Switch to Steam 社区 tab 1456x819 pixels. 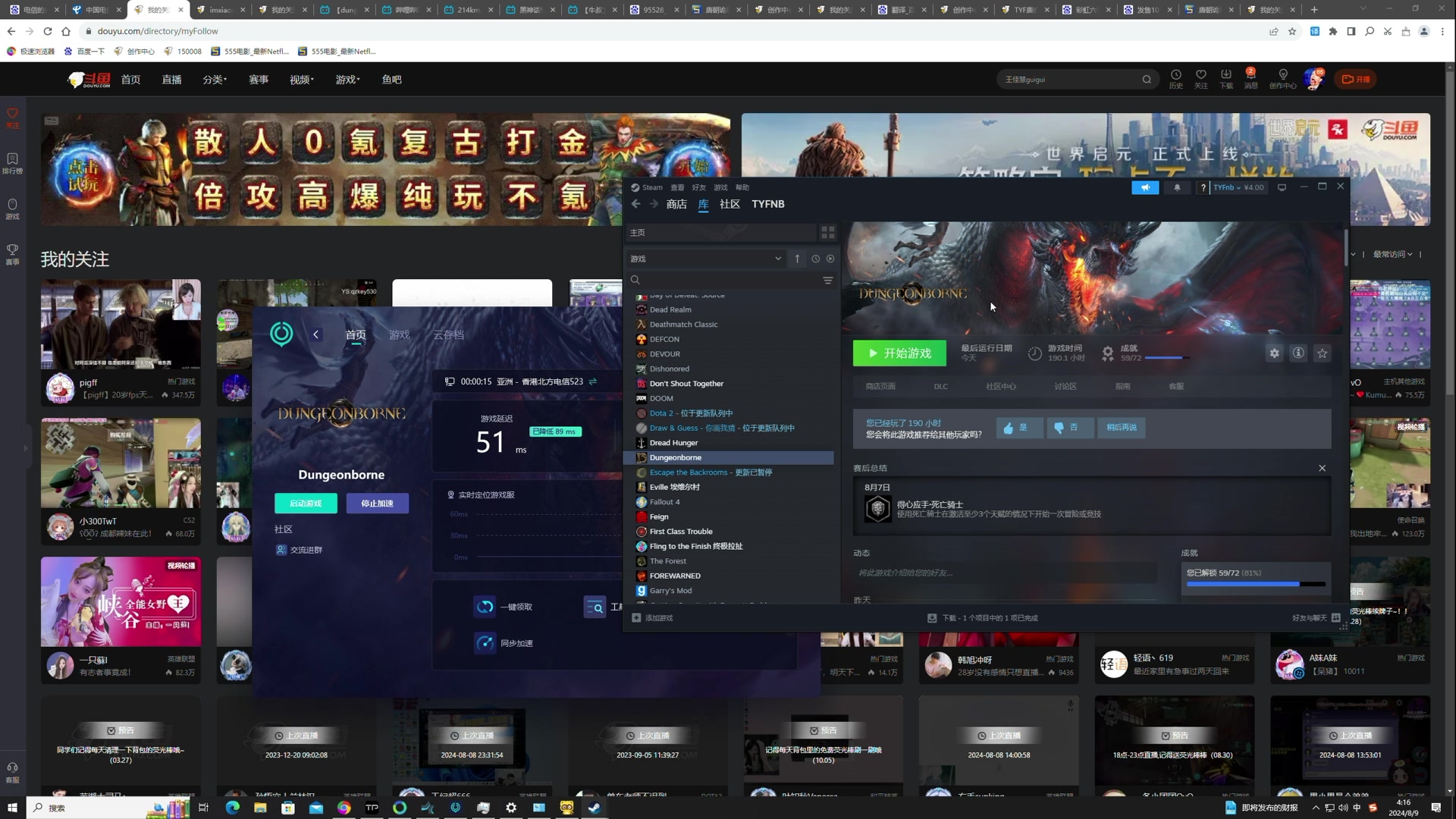(x=730, y=204)
